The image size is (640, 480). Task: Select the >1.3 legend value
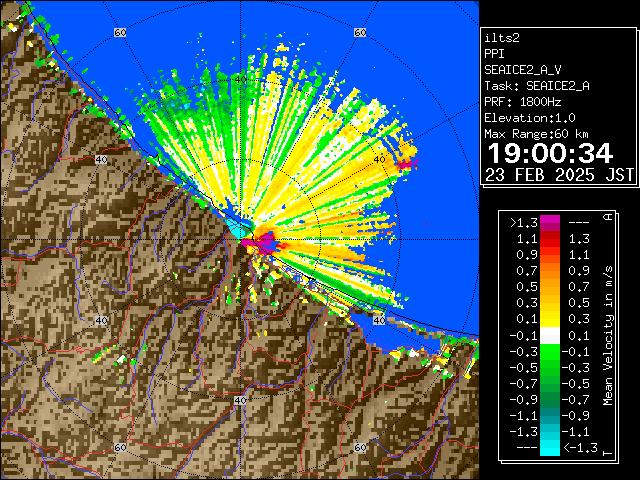point(523,222)
